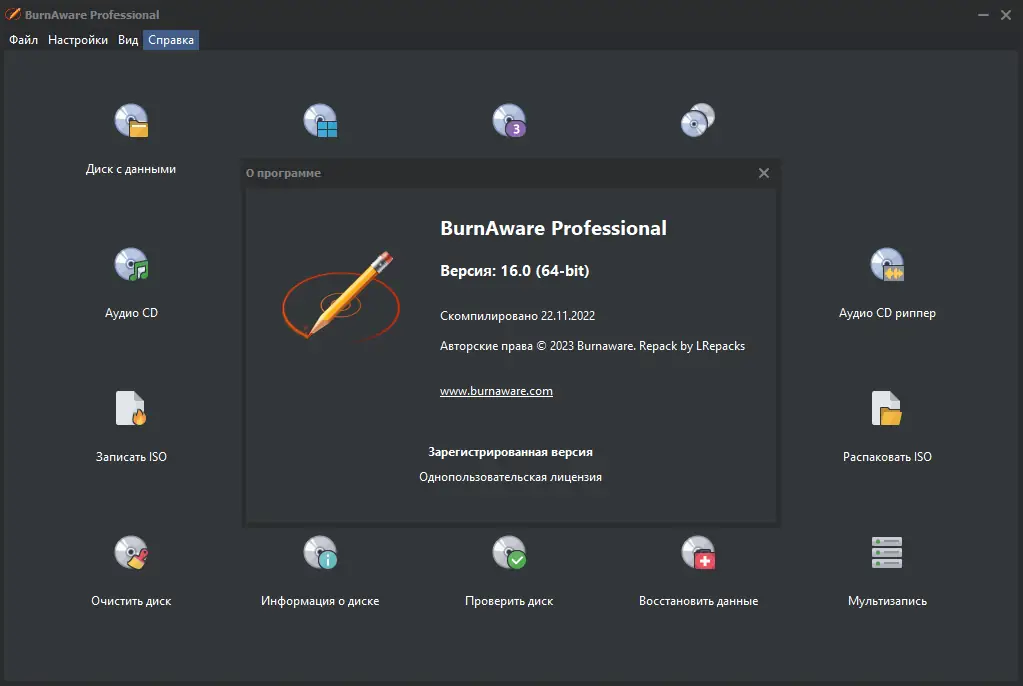
Task: Click the Распаковать ISO label text
Action: coord(887,457)
